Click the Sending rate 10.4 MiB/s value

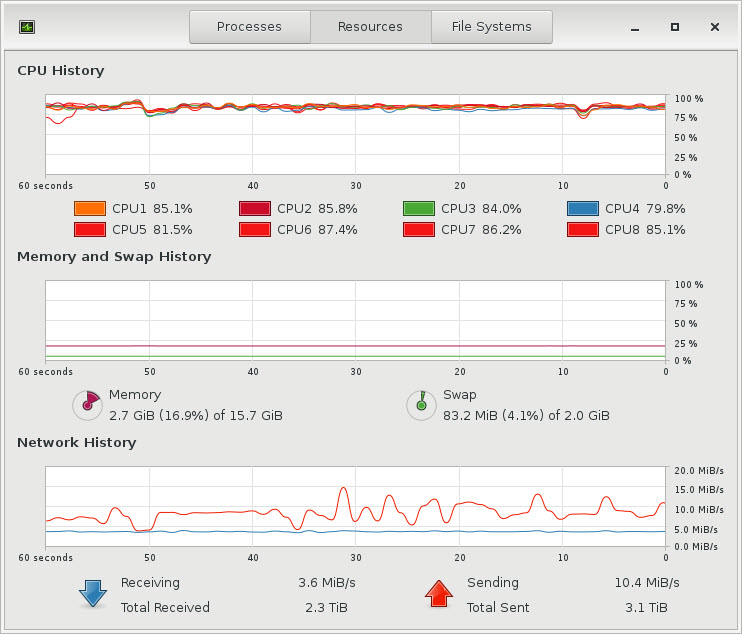tap(647, 582)
